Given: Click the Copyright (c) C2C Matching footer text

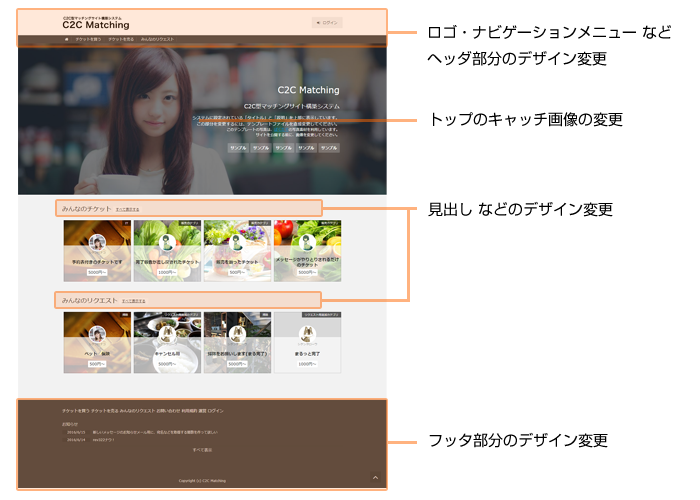Looking at the screenshot, I should point(202,481).
